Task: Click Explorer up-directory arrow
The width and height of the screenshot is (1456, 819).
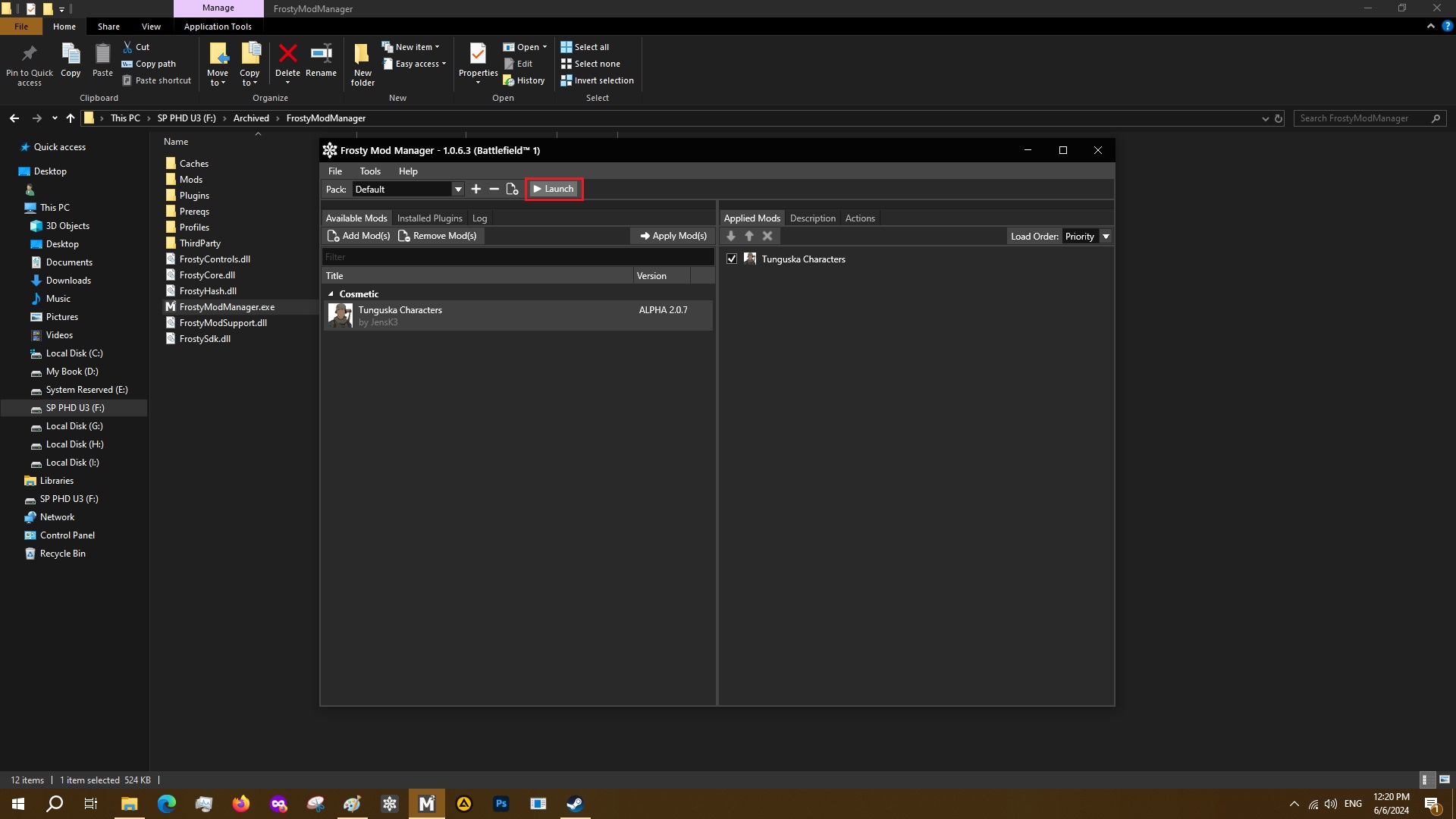Action: (71, 118)
